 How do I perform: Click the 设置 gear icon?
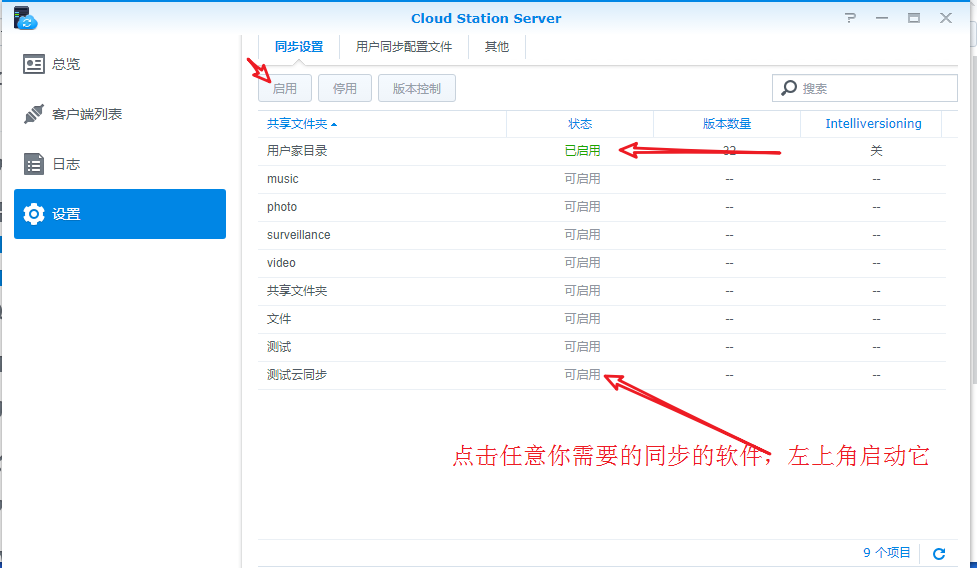(34, 214)
